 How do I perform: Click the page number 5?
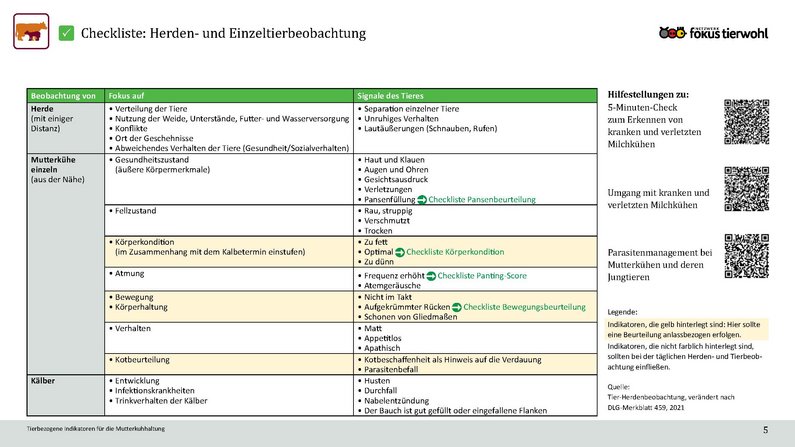coord(766,429)
